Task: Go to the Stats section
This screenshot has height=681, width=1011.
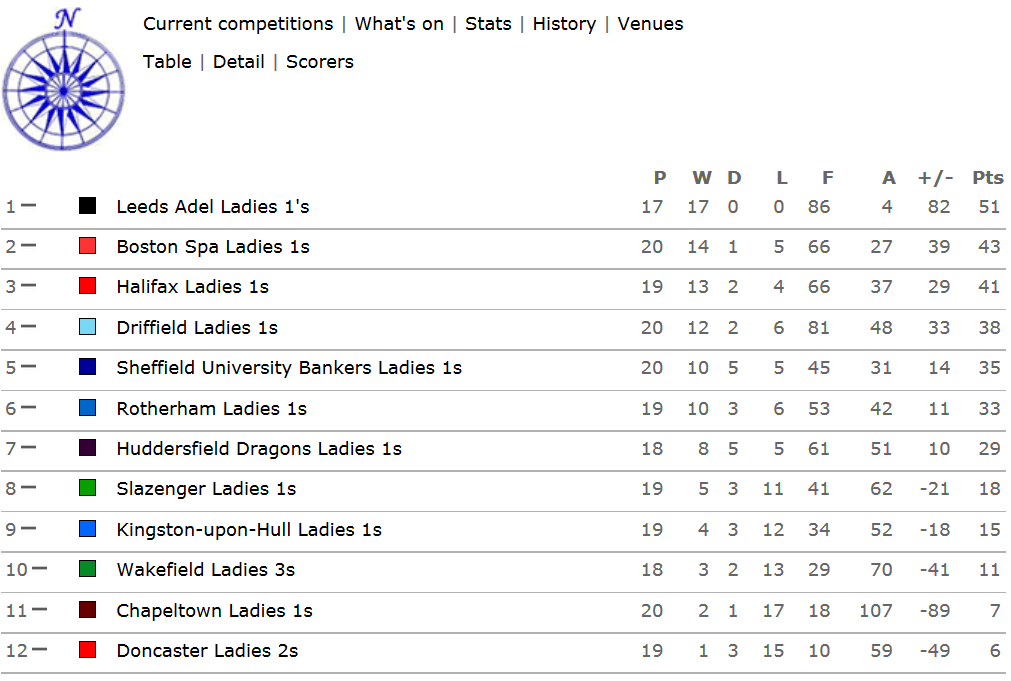Action: click(488, 24)
